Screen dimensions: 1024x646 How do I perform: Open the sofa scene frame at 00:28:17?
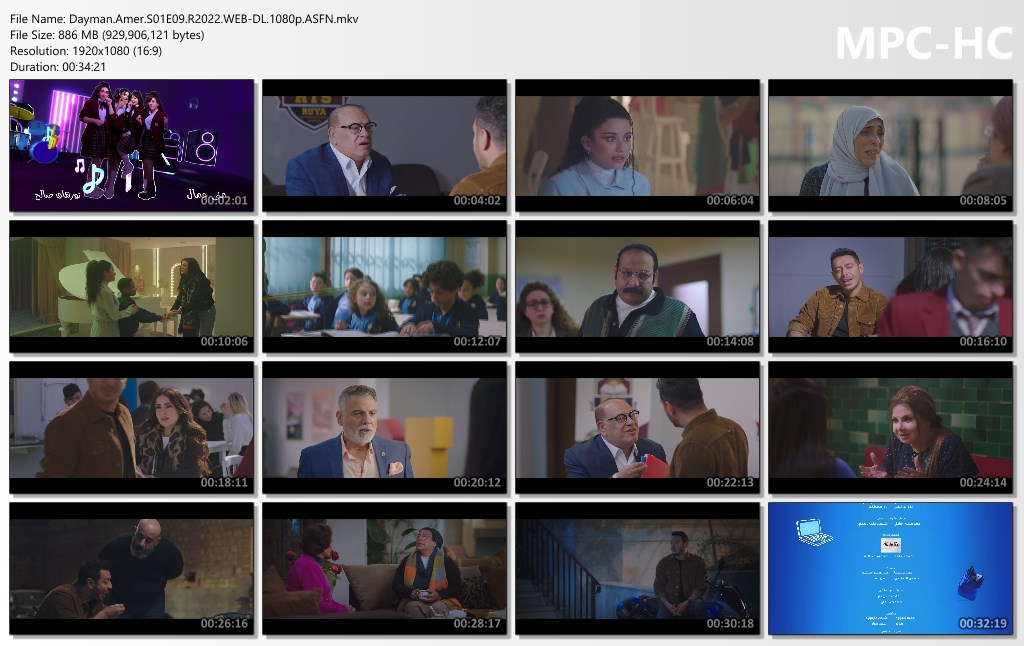[385, 568]
